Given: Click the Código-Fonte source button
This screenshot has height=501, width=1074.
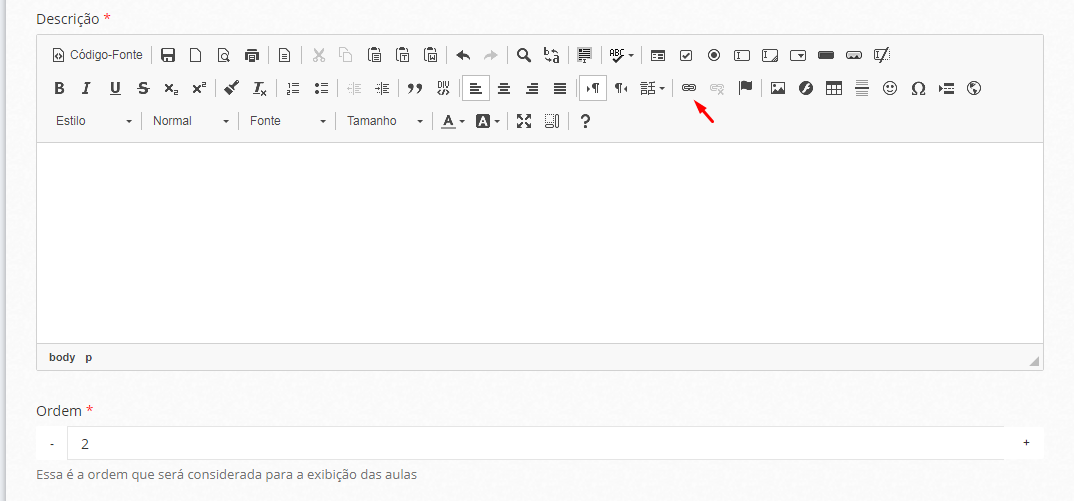Looking at the screenshot, I should (x=97, y=55).
